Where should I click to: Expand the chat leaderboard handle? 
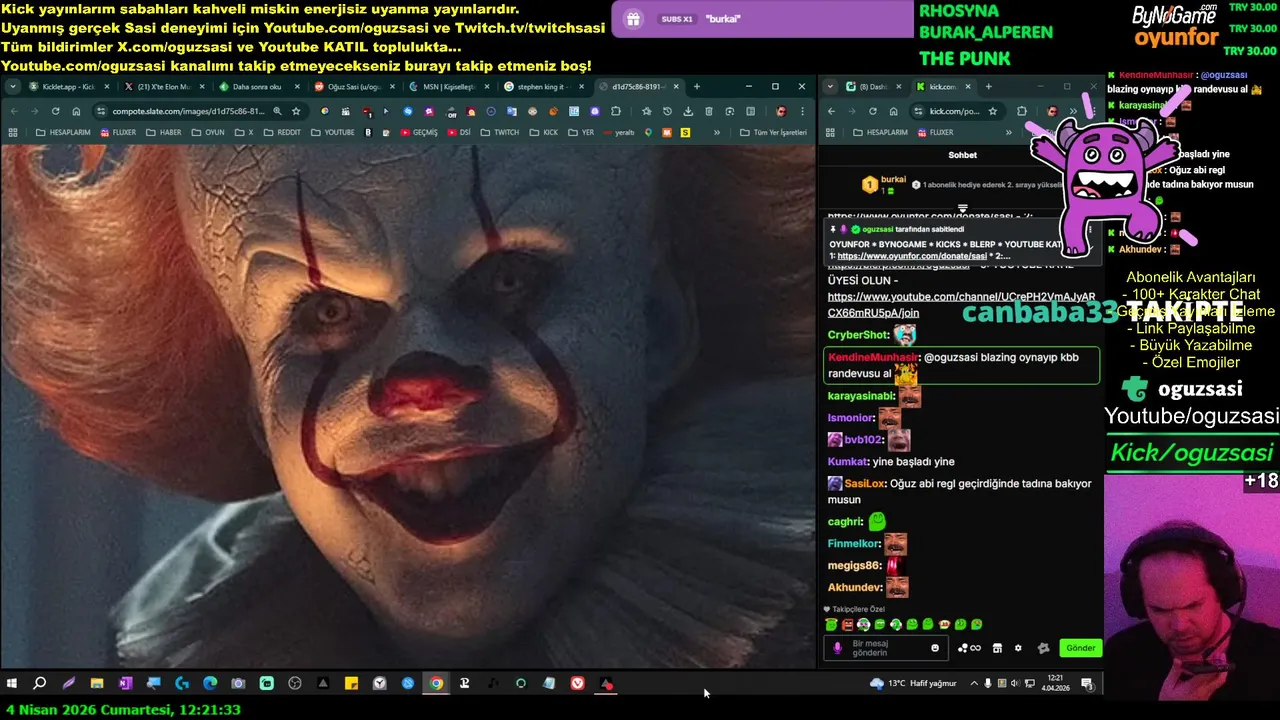(x=962, y=209)
